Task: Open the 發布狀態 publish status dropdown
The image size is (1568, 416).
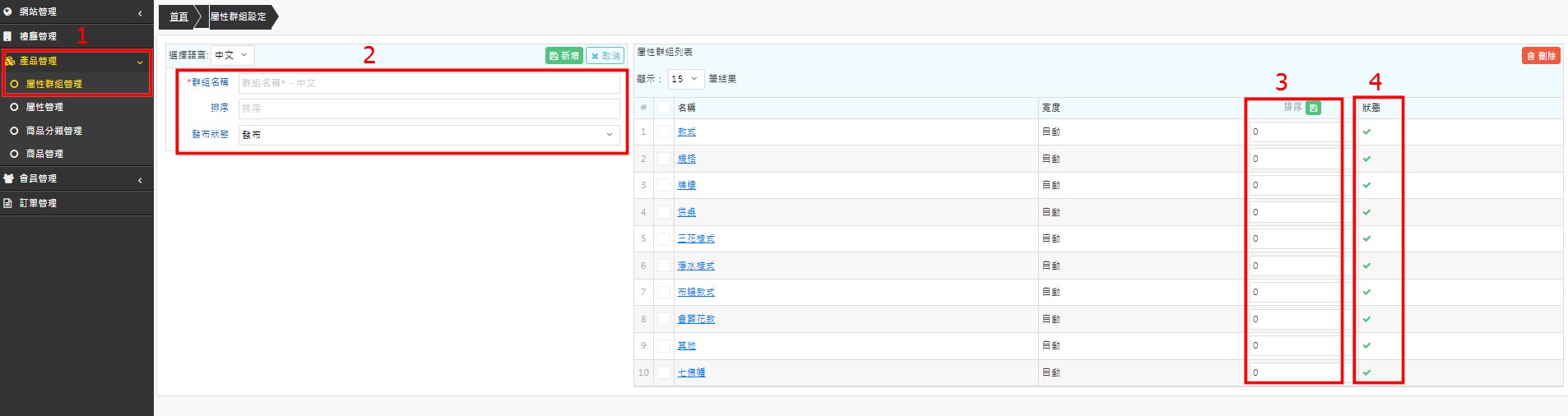Action: pyautogui.click(x=429, y=135)
